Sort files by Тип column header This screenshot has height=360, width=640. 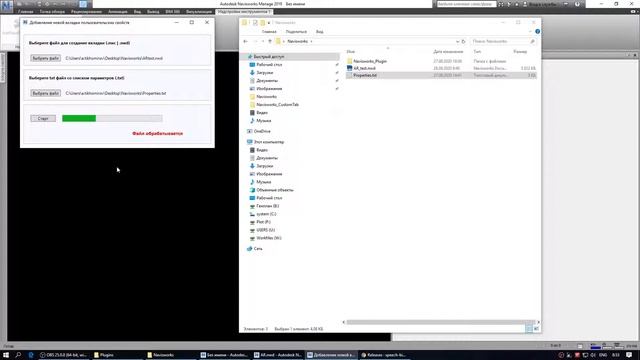click(x=477, y=52)
